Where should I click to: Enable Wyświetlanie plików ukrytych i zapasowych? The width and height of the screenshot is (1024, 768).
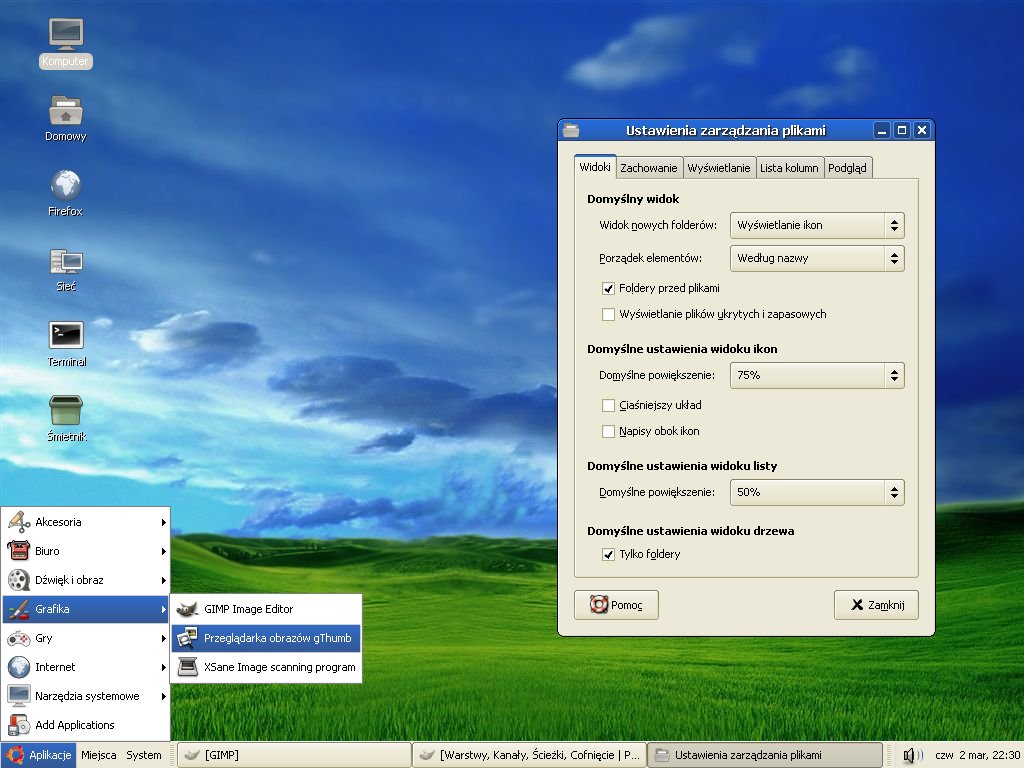(608, 314)
